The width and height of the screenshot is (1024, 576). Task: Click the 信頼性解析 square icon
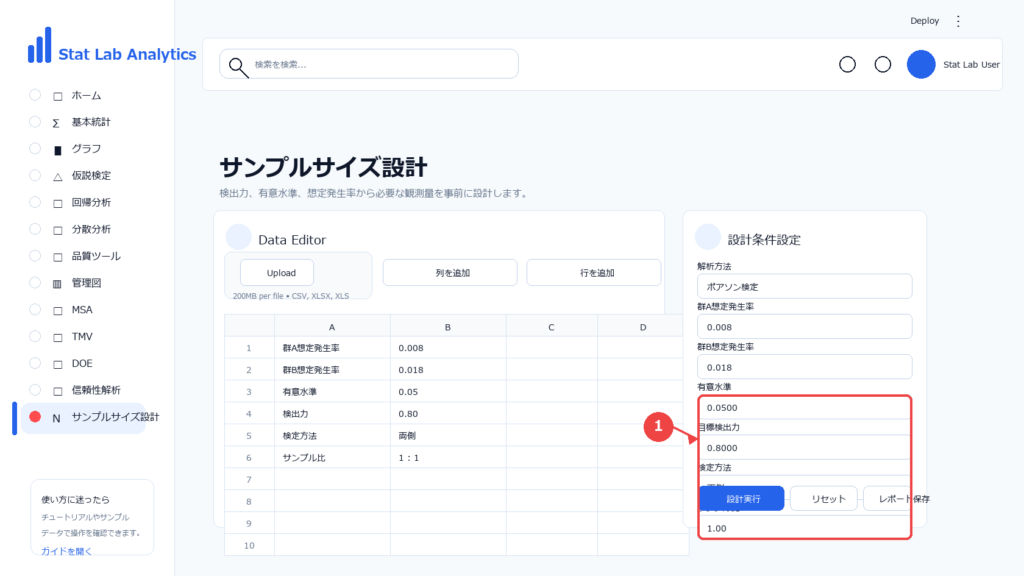[x=57, y=391]
